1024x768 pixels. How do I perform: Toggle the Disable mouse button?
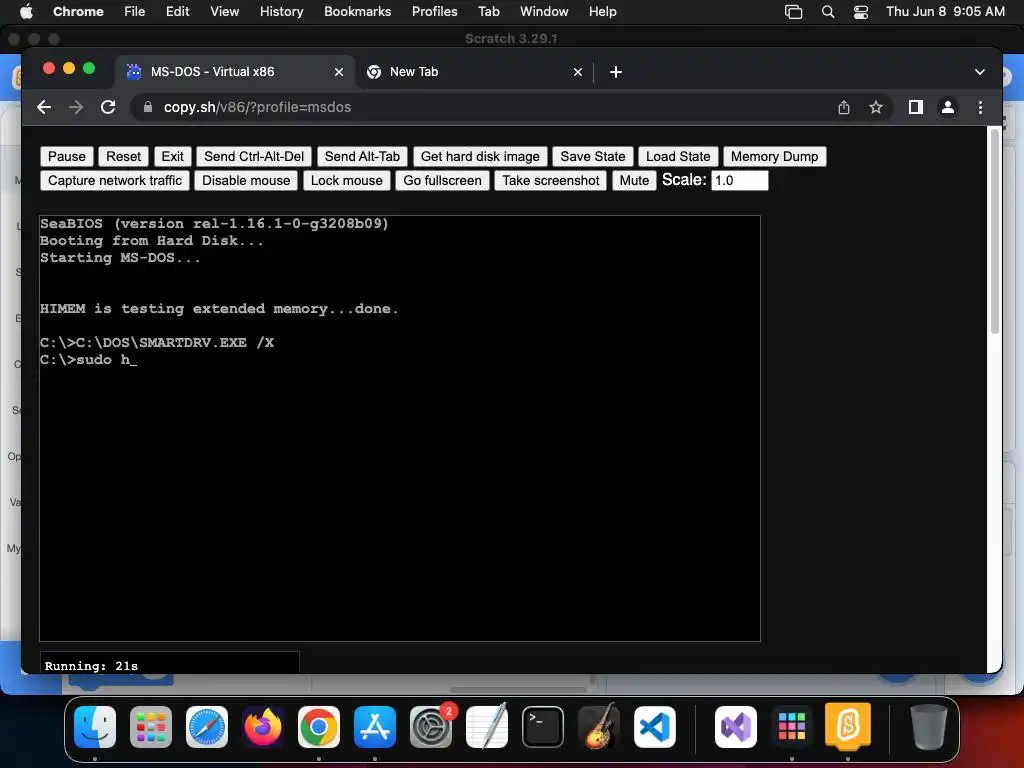(246, 181)
